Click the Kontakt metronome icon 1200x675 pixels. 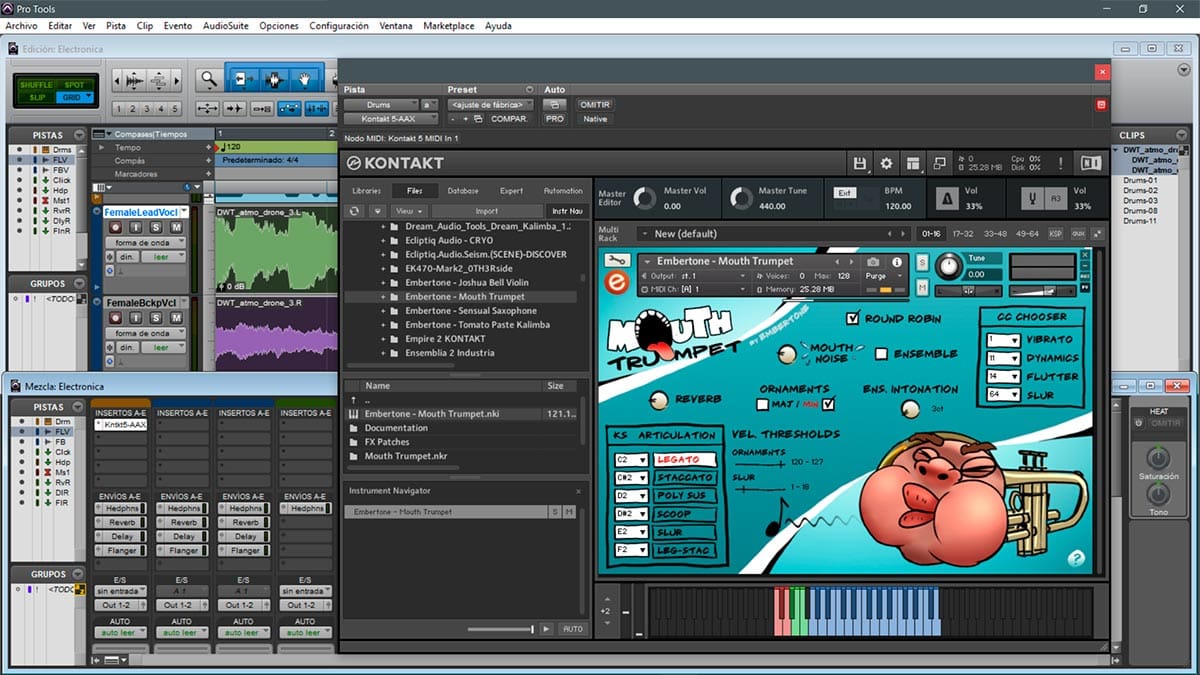click(x=946, y=197)
